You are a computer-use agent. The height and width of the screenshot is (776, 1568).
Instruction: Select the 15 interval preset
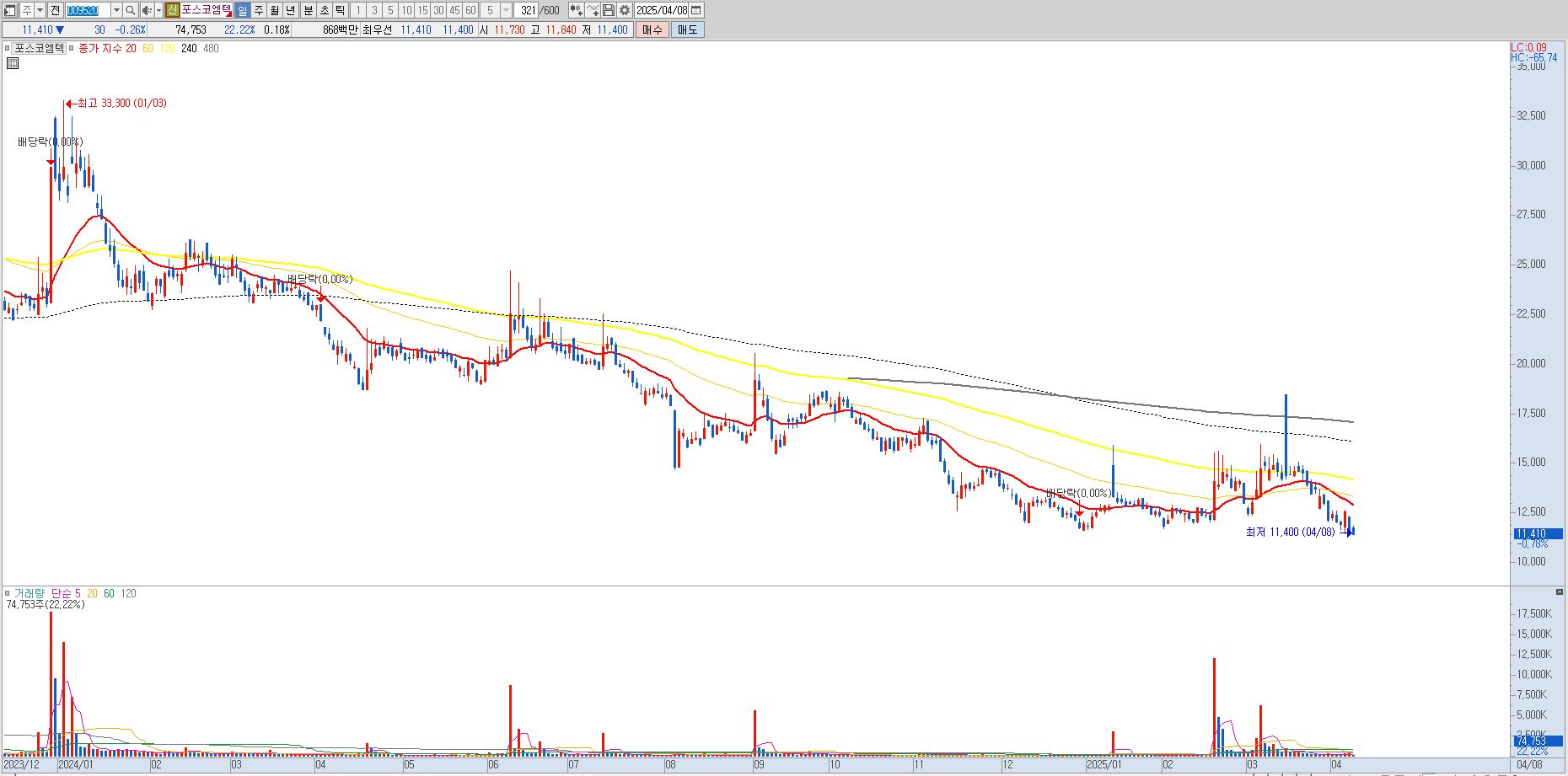point(422,10)
